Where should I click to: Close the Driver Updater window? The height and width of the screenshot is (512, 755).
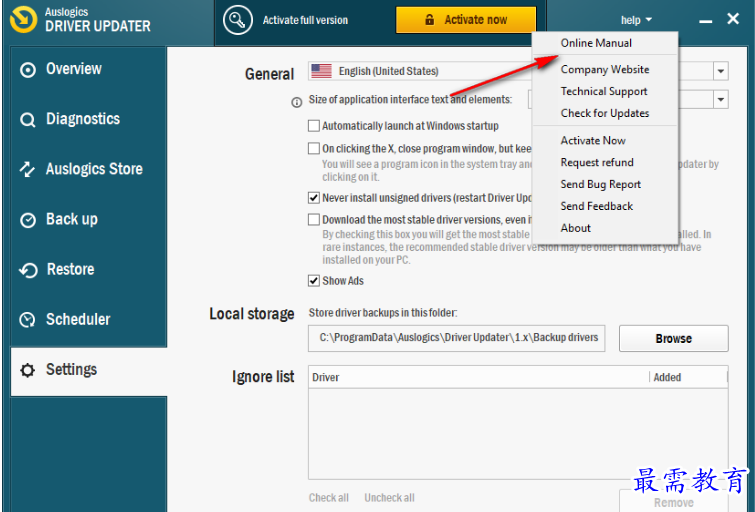[x=733, y=19]
